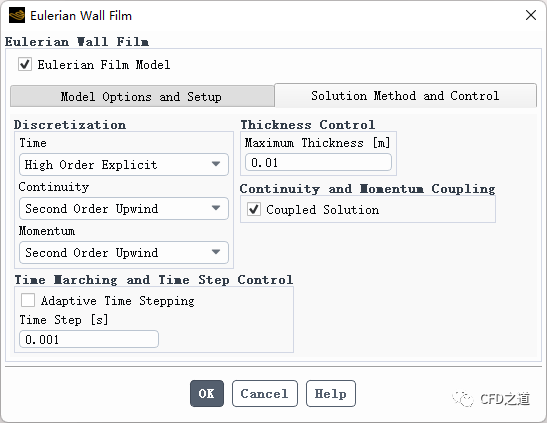The width and height of the screenshot is (547, 423).
Task: Close the Eulerian Wall Film dialog
Action: (531, 15)
